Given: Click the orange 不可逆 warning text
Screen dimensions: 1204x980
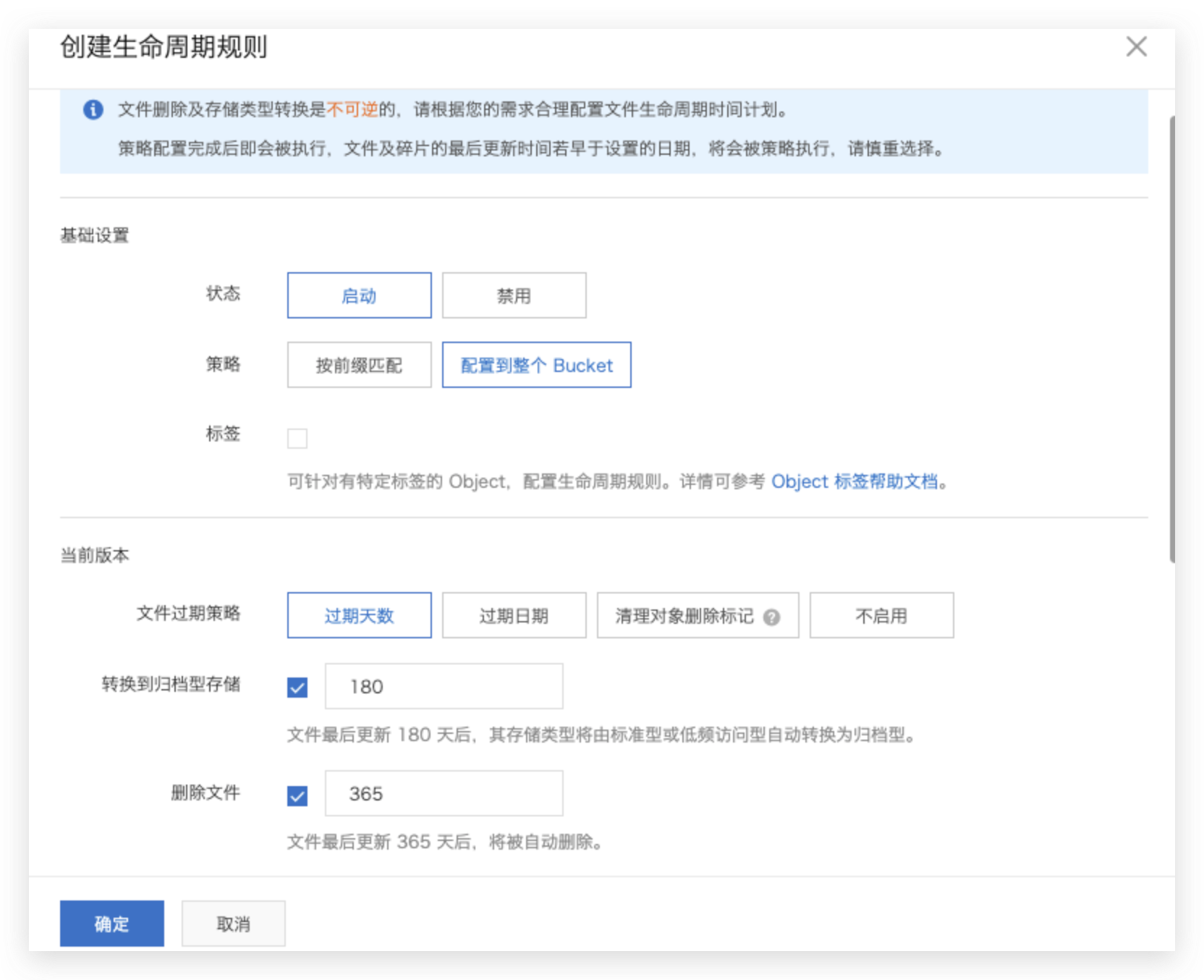Looking at the screenshot, I should click(x=352, y=109).
